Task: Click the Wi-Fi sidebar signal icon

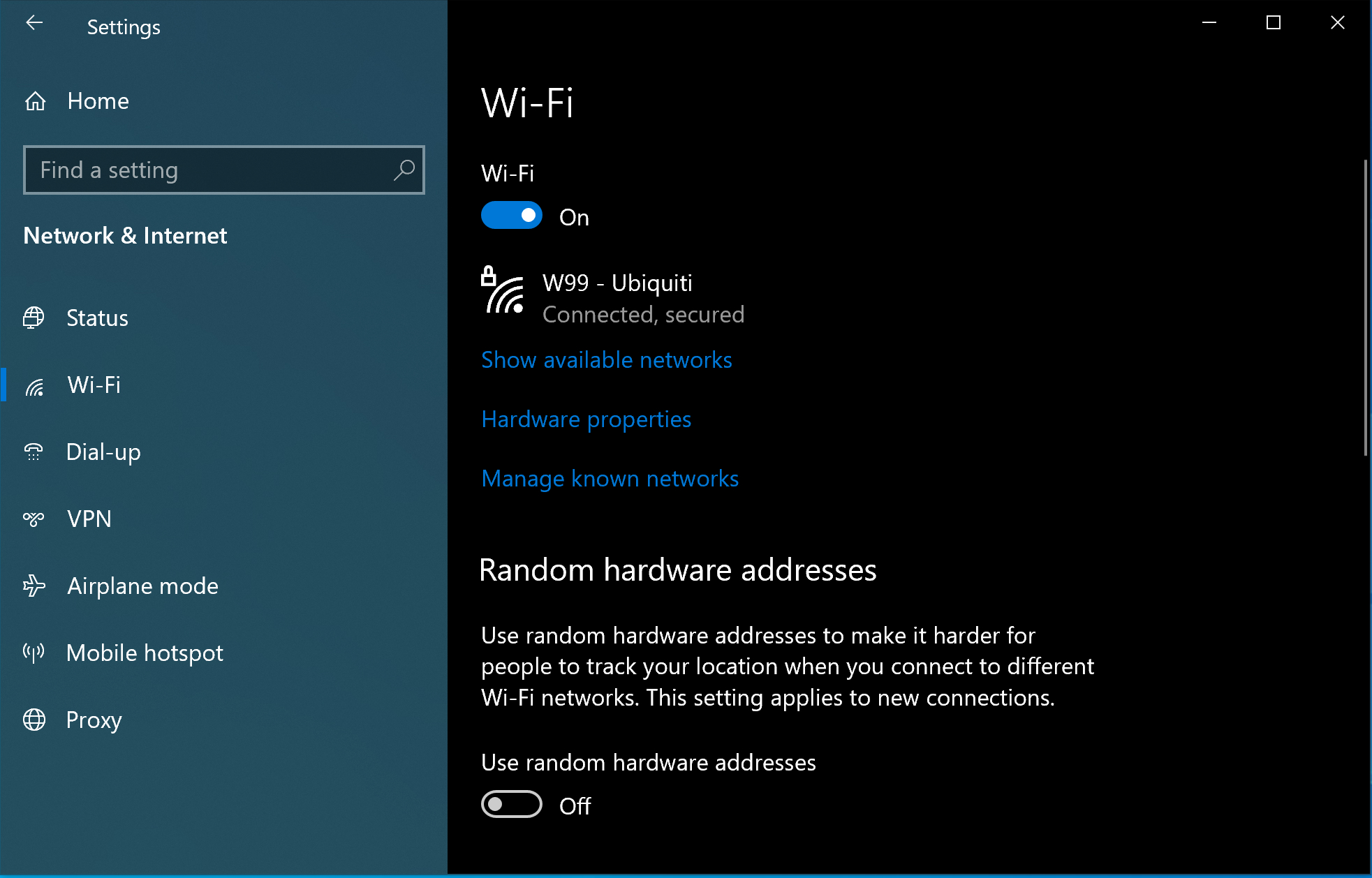Action: coord(34,386)
